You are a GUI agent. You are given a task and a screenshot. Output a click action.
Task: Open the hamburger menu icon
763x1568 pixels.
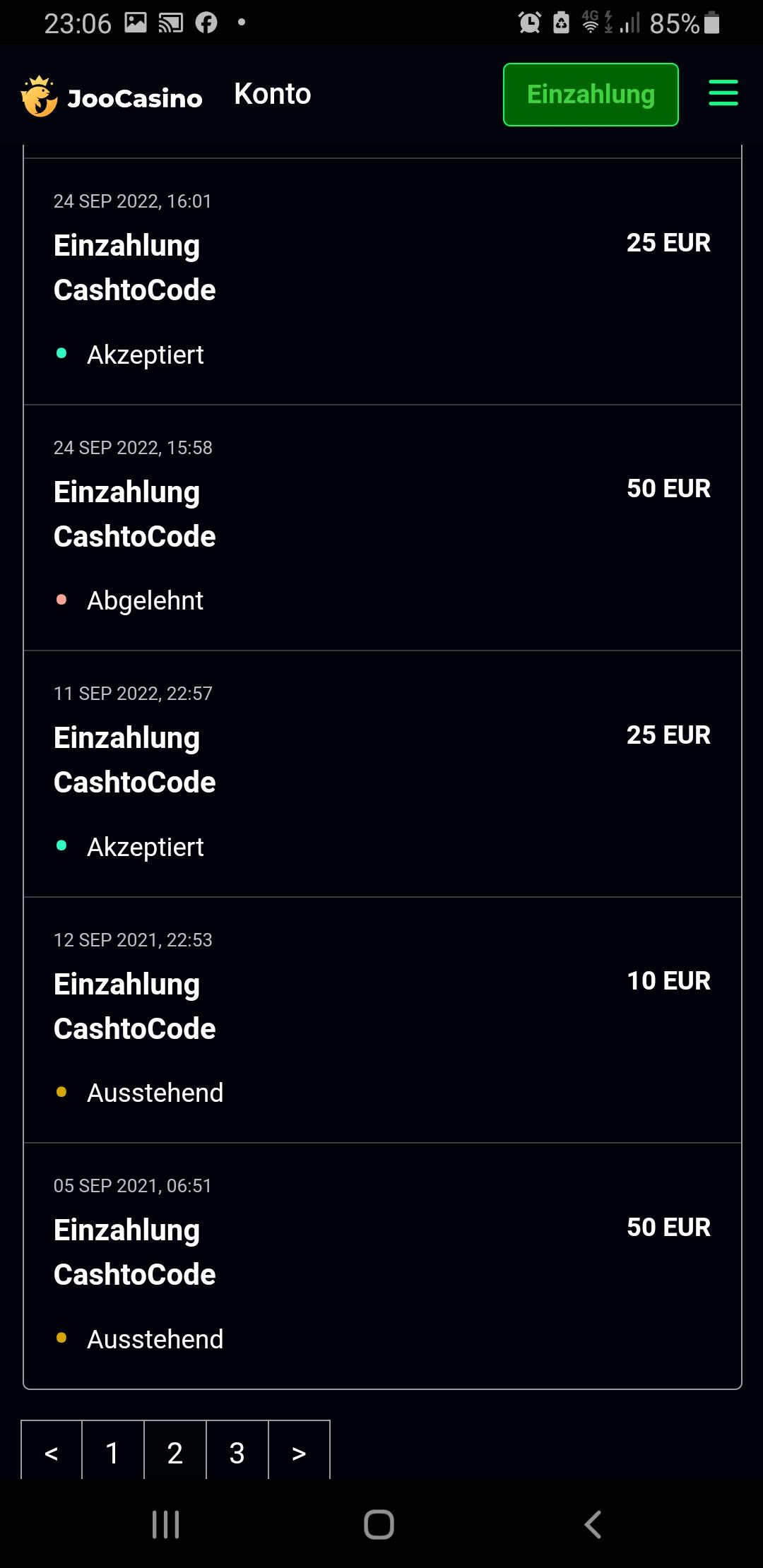(723, 94)
